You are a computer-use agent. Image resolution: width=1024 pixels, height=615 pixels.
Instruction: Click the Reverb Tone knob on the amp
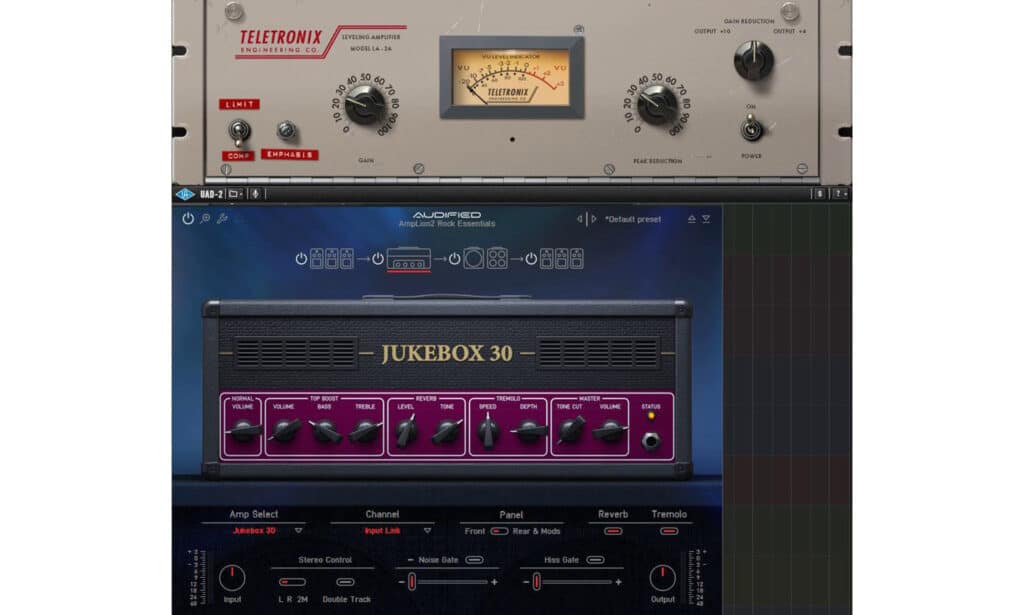447,430
